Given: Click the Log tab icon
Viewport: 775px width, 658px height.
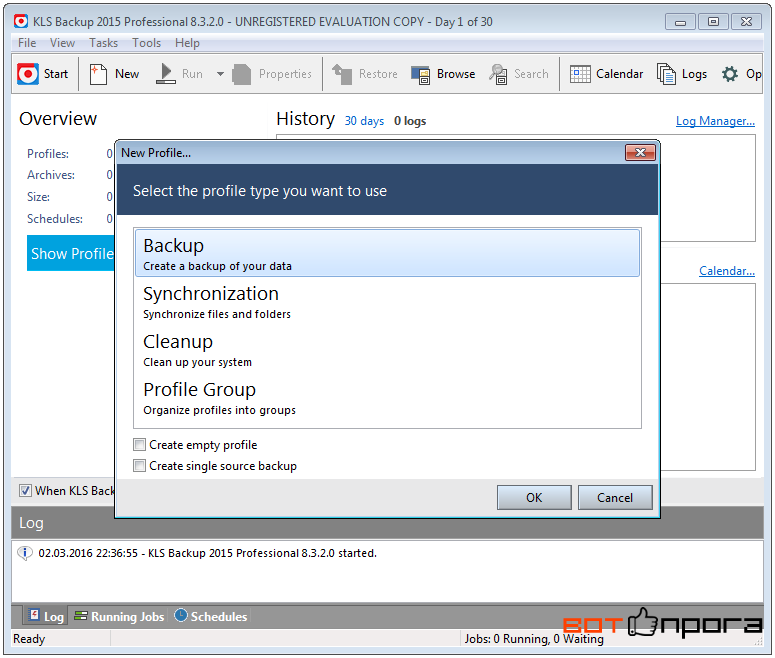Looking at the screenshot, I should 34,614.
